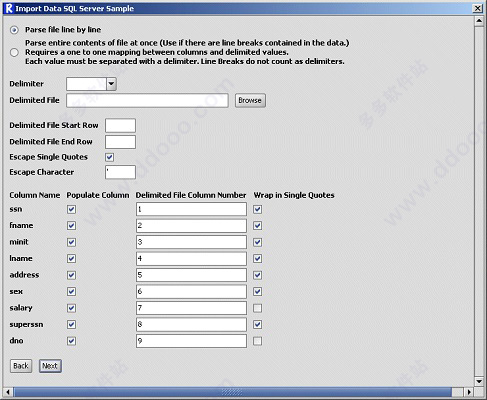Click the Back button

[x=21, y=366]
